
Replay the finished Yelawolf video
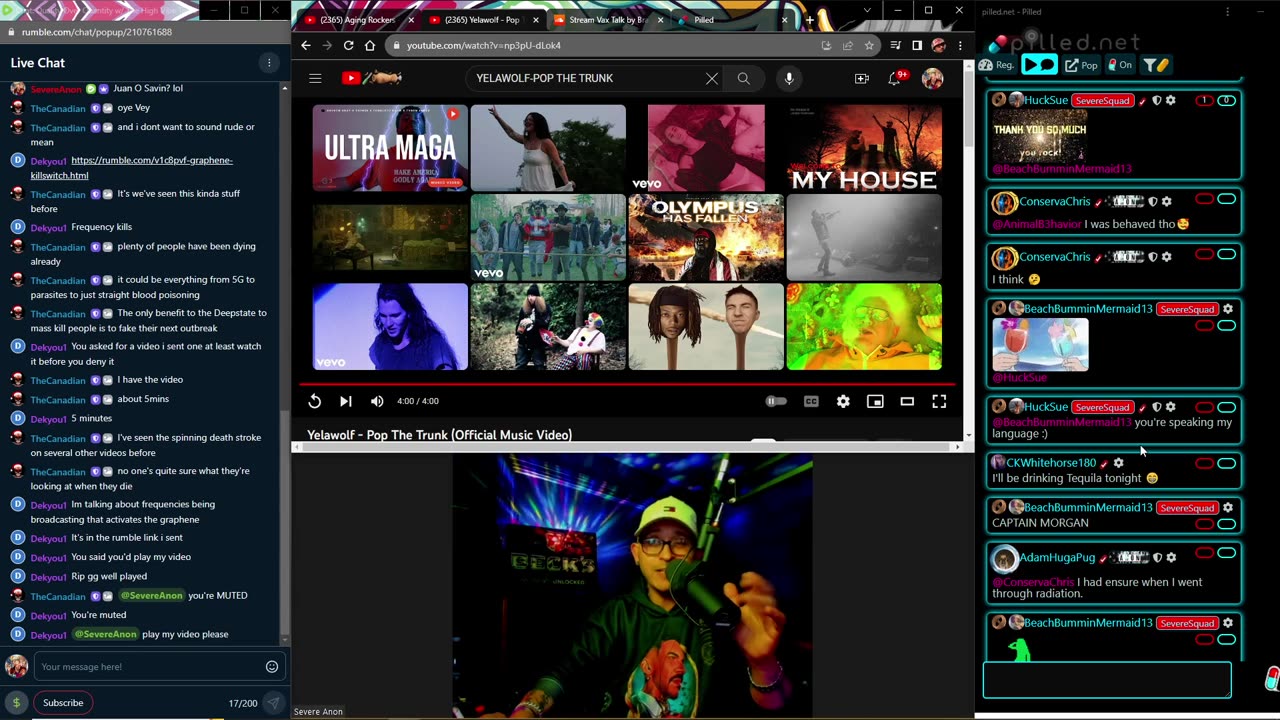point(314,401)
